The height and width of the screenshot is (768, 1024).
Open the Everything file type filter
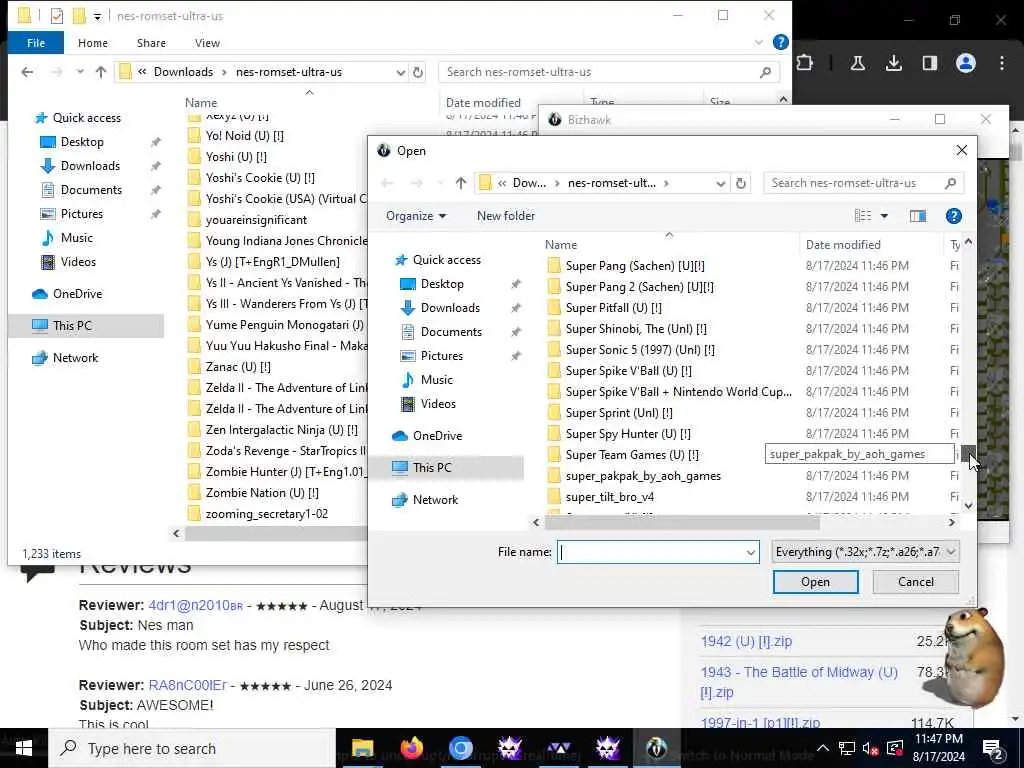pos(865,552)
